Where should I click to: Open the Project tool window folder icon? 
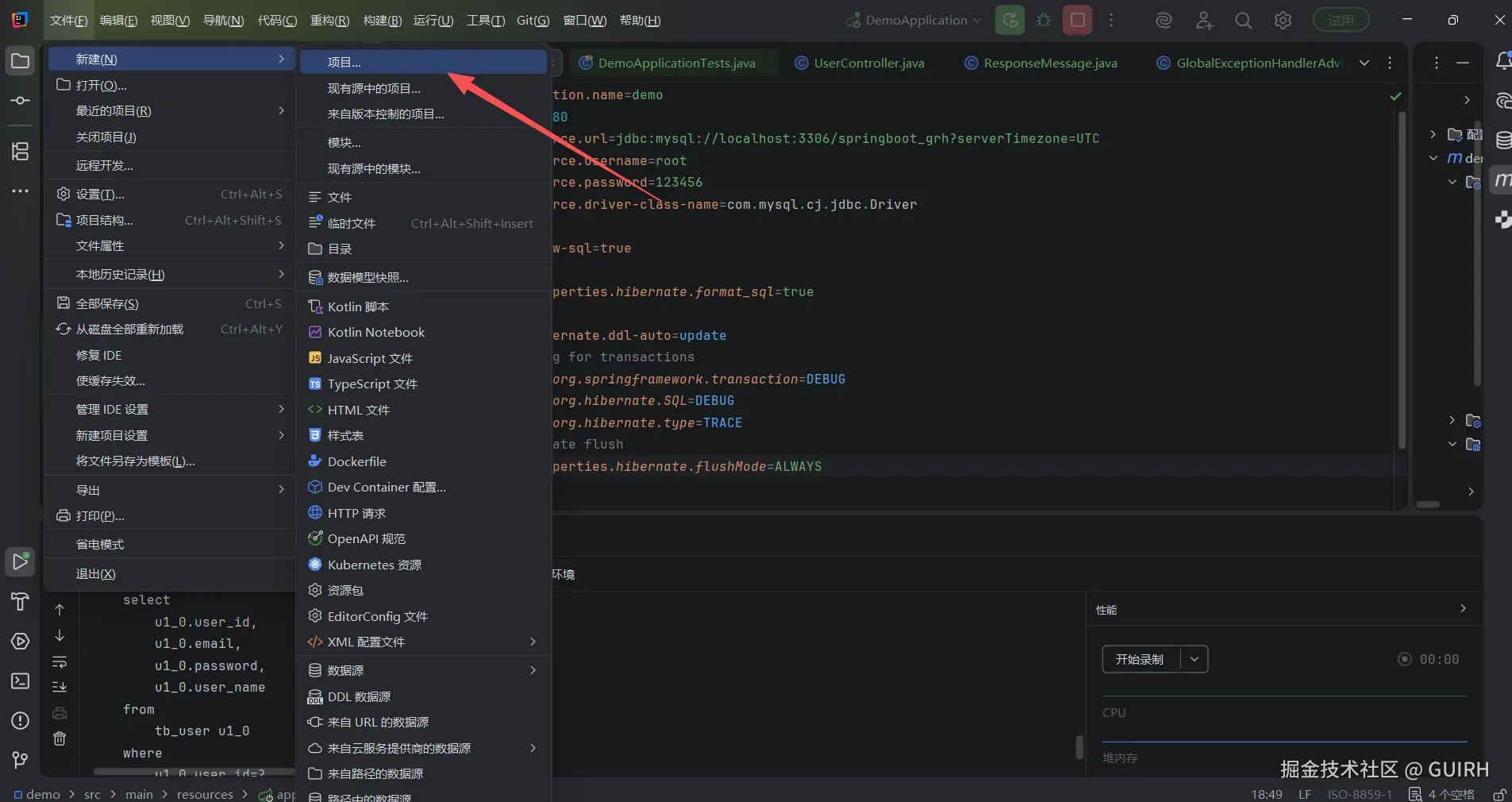21,61
